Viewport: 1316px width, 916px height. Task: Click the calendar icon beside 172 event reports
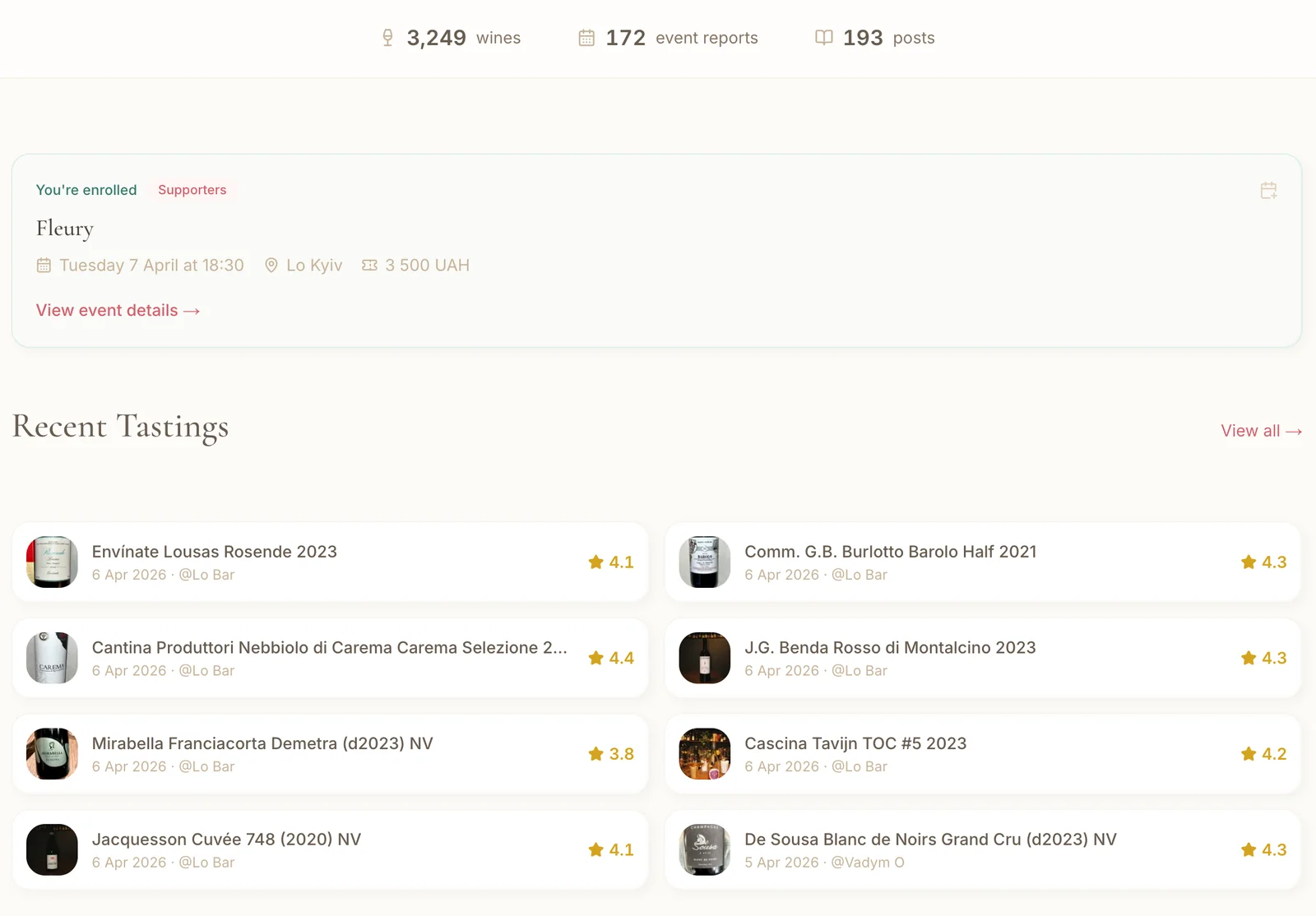pyautogui.click(x=586, y=37)
